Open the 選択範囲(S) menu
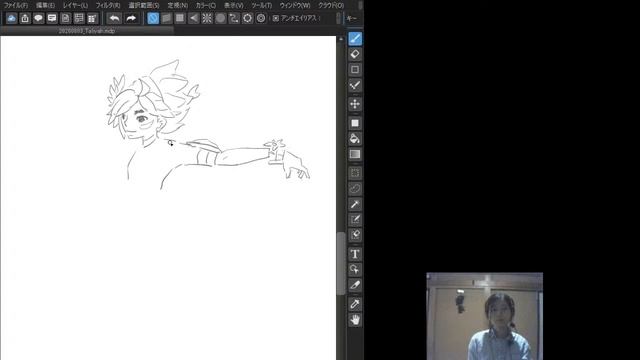The height and width of the screenshot is (360, 640). [x=144, y=5]
